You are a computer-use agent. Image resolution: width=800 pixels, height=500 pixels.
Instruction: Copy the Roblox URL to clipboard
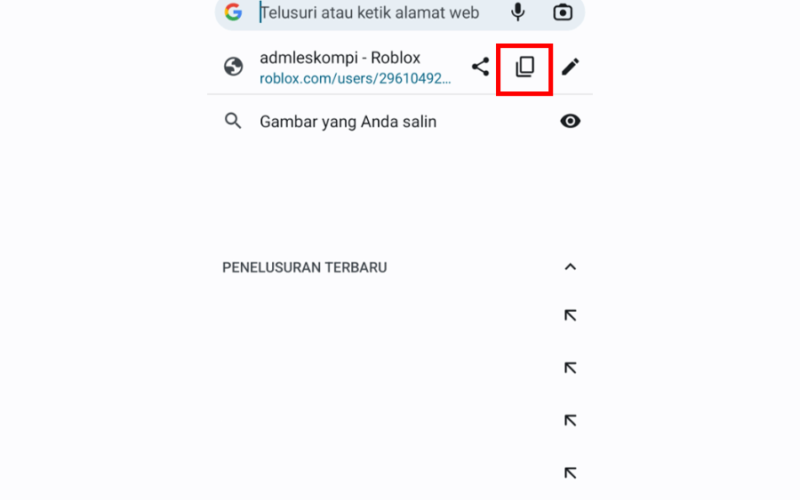pyautogui.click(x=524, y=67)
